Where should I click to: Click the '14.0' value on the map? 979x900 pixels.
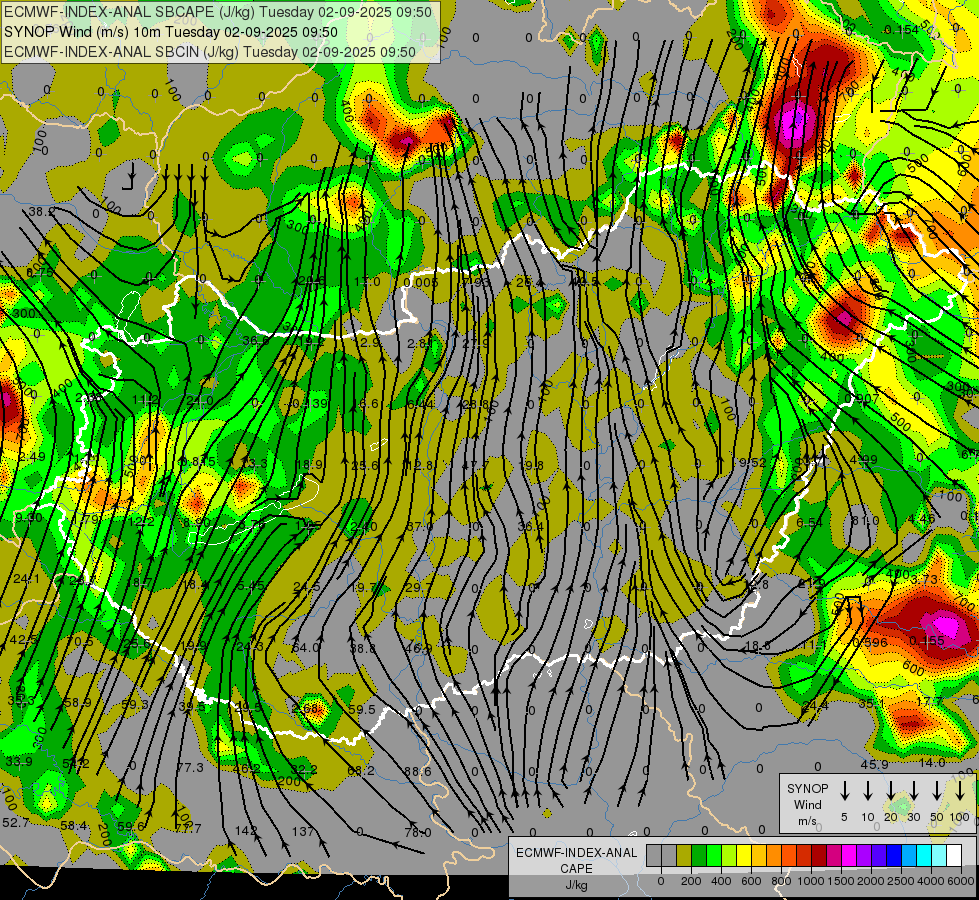932,763
